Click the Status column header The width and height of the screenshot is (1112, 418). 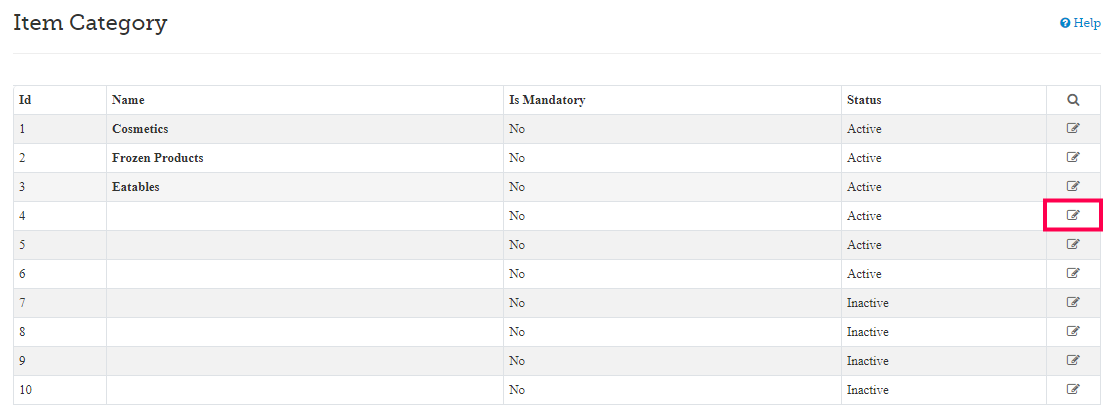(x=864, y=100)
